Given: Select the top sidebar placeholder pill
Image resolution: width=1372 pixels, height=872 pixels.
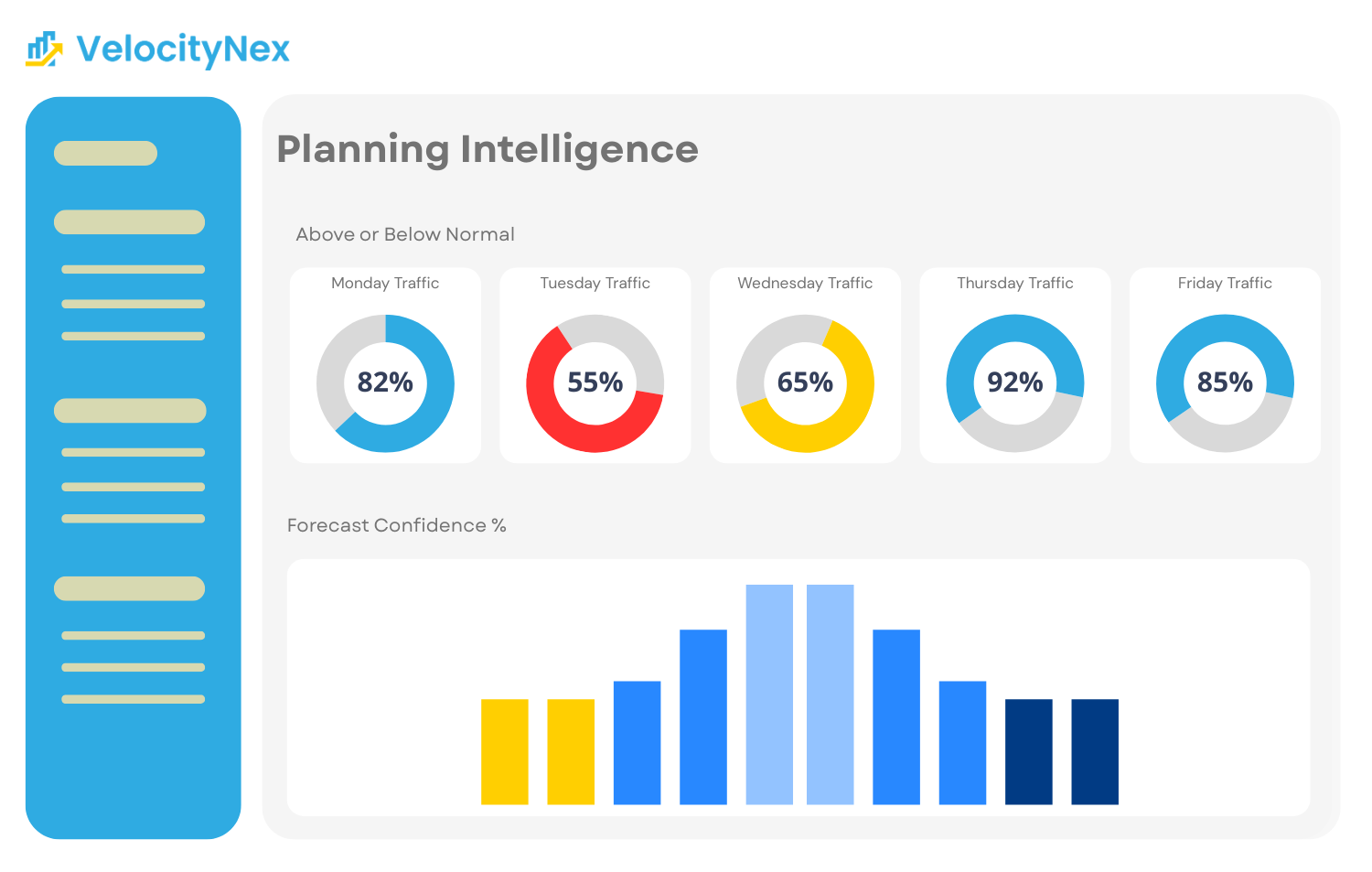Looking at the screenshot, I should coord(105,153).
